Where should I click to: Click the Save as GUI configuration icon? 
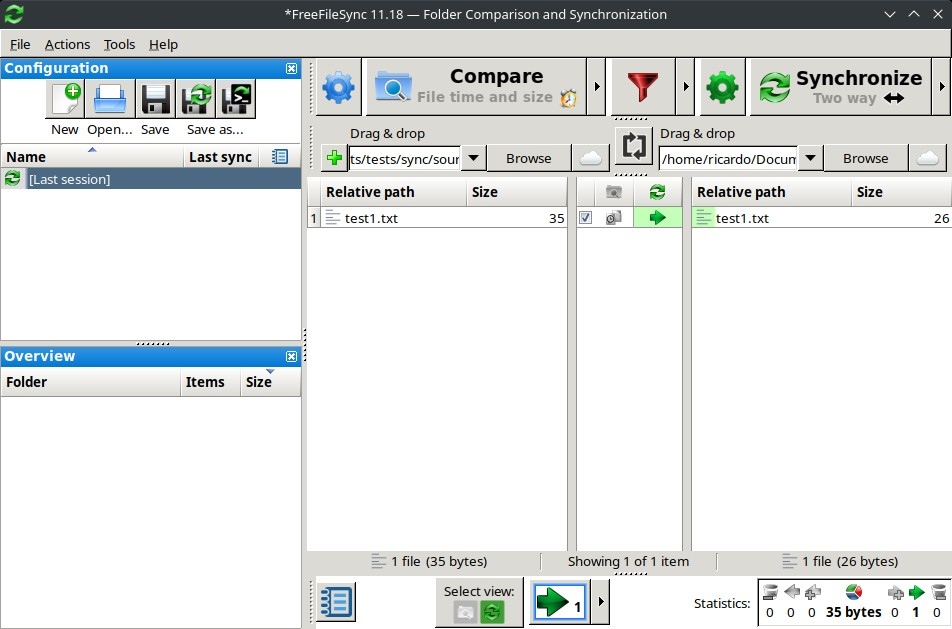click(x=196, y=98)
